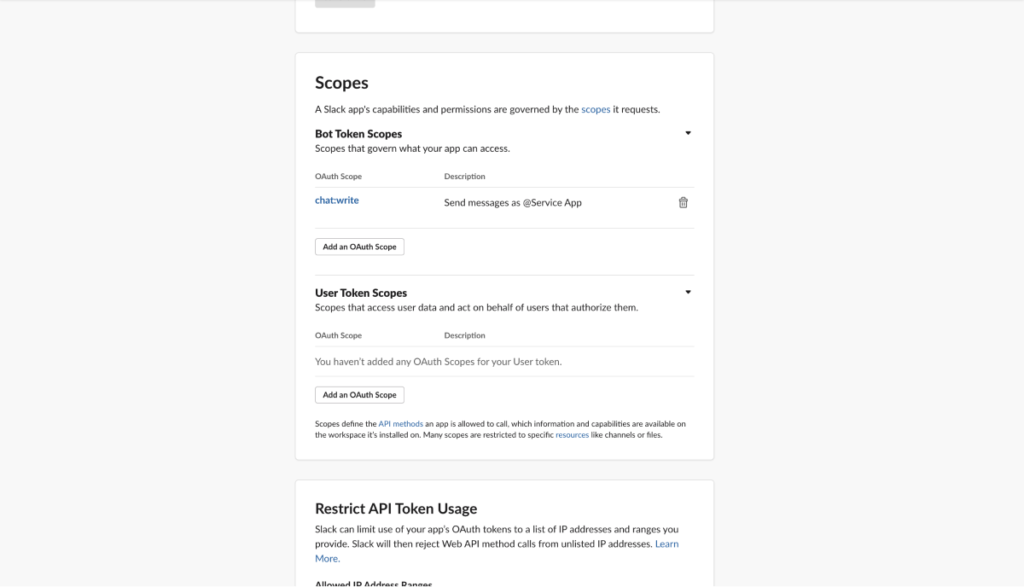The height and width of the screenshot is (587, 1024).
Task: Visit the "resources" link in the footnote
Action: (572, 435)
